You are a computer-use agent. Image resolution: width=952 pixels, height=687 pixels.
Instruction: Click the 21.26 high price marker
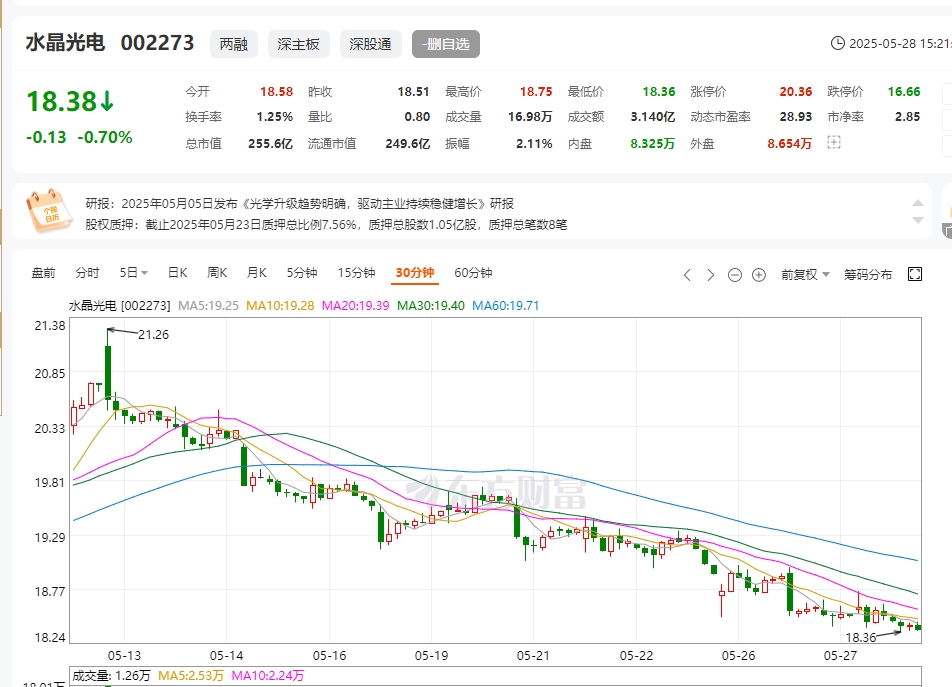(153, 334)
